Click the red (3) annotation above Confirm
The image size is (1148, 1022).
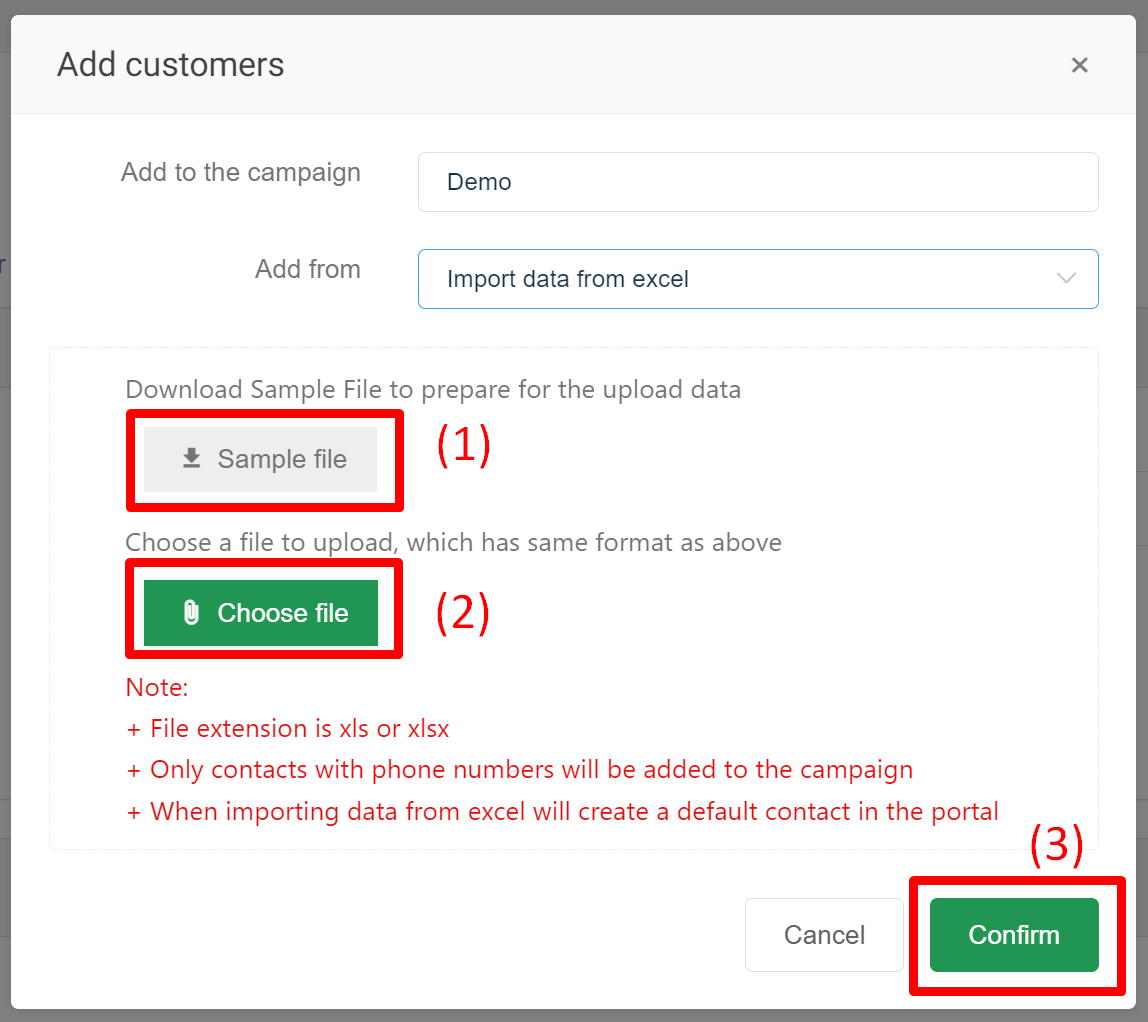tap(1056, 847)
